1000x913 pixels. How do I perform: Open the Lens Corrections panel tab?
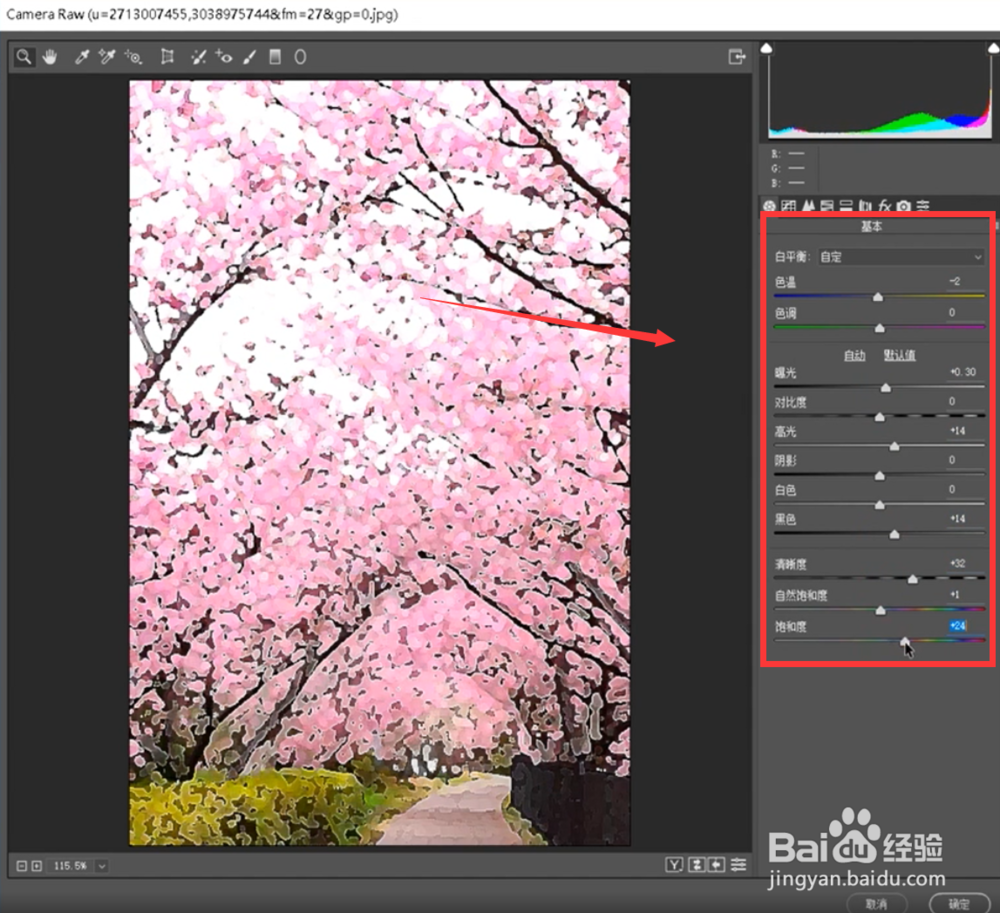point(865,206)
